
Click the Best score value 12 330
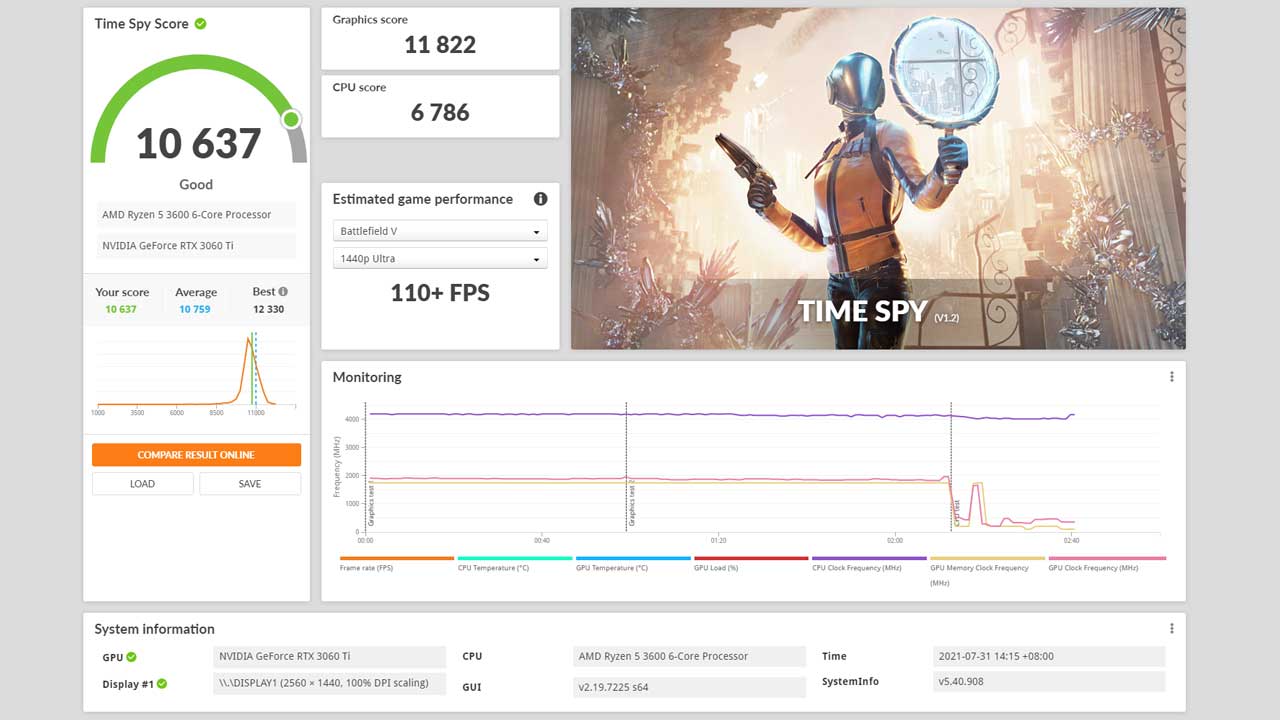point(268,309)
